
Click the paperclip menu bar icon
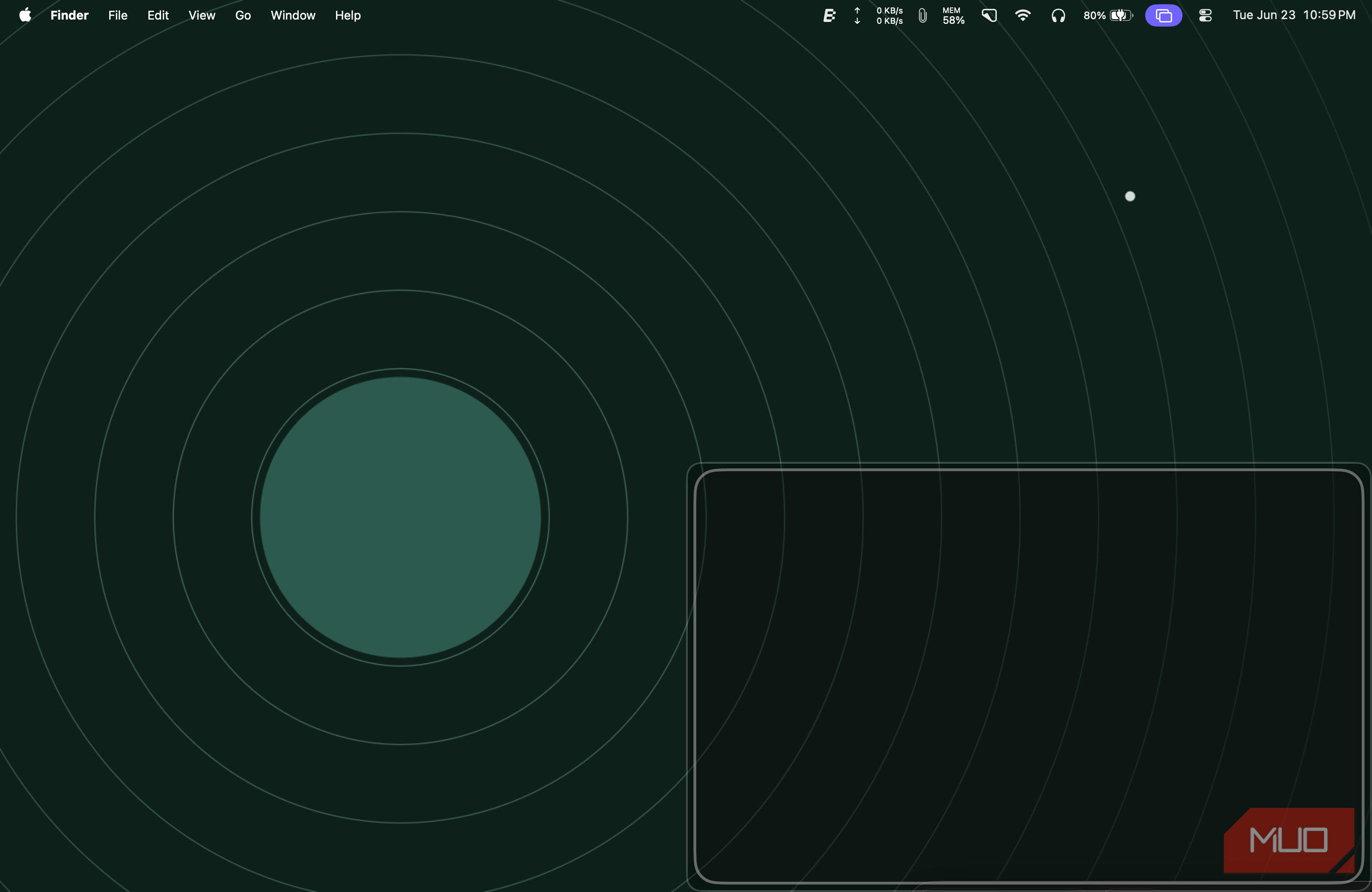[x=922, y=15]
